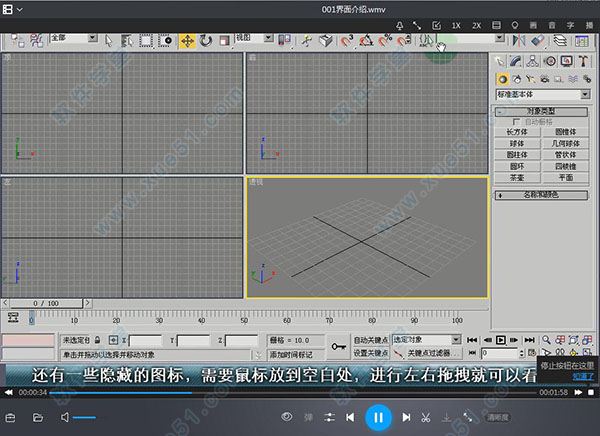Expand the 名称和颜色 rollout
600x436 pixels.
point(541,195)
